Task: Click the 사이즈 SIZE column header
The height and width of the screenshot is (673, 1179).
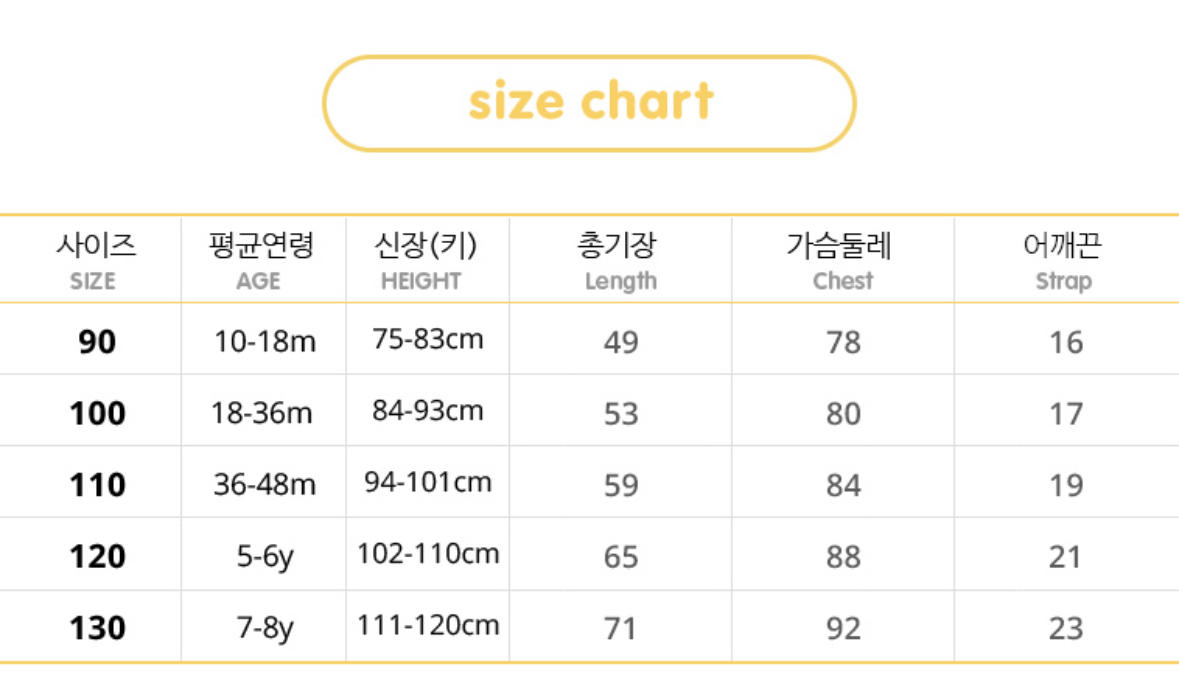Action: point(93,260)
